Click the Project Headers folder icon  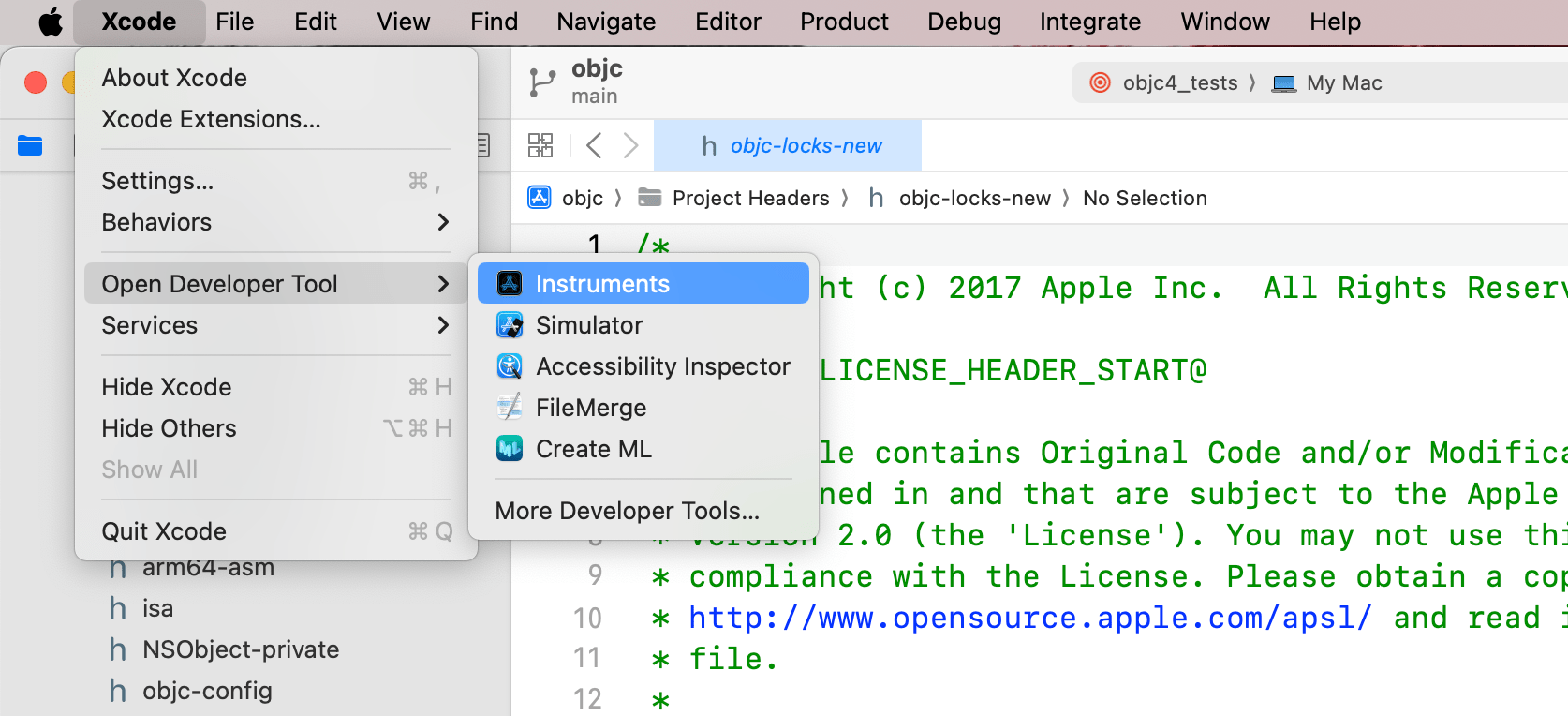pos(649,198)
